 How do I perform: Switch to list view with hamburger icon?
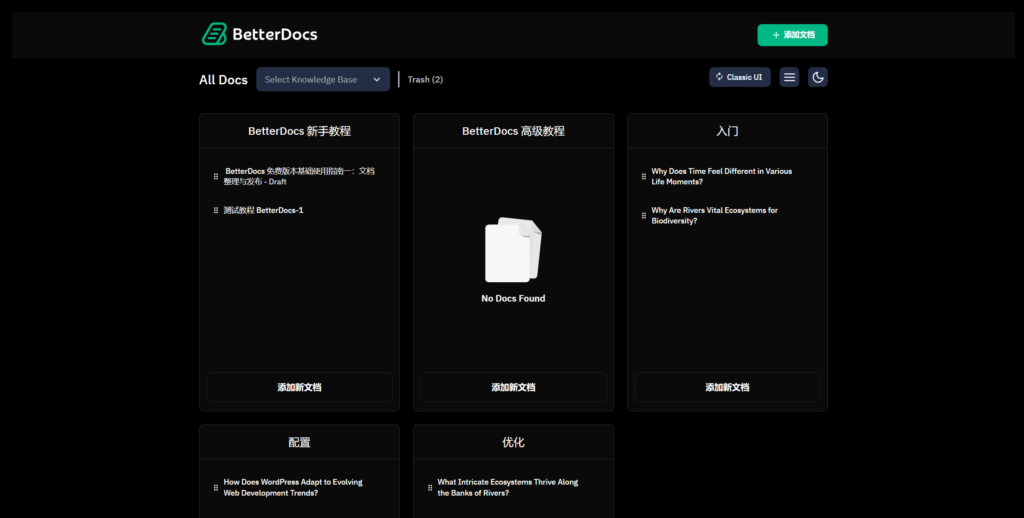coord(789,77)
